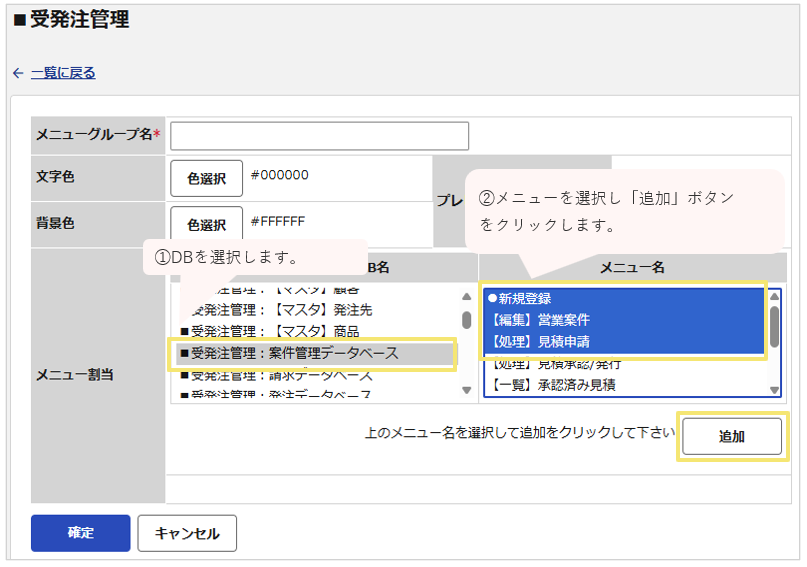Click the 一覧に戻る link
The width and height of the screenshot is (807, 567).
tap(63, 73)
